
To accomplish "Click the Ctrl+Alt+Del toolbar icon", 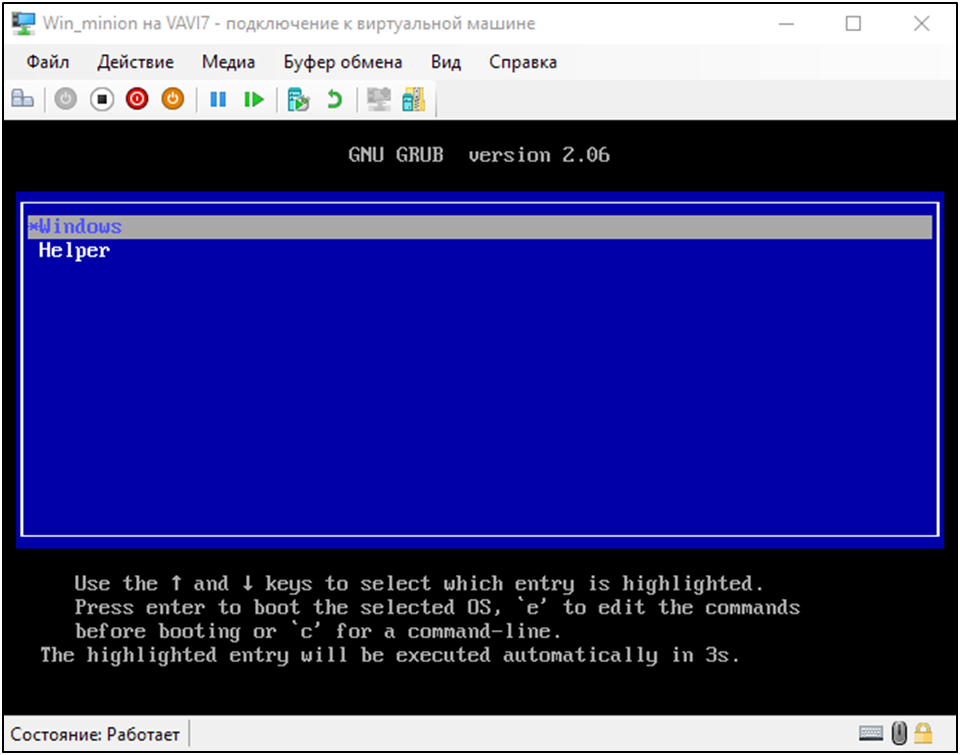I will click(x=22, y=99).
